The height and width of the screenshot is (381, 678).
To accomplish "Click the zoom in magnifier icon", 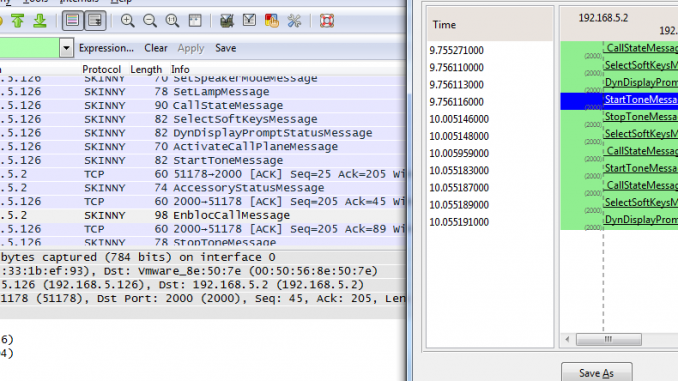I will 127,21.
